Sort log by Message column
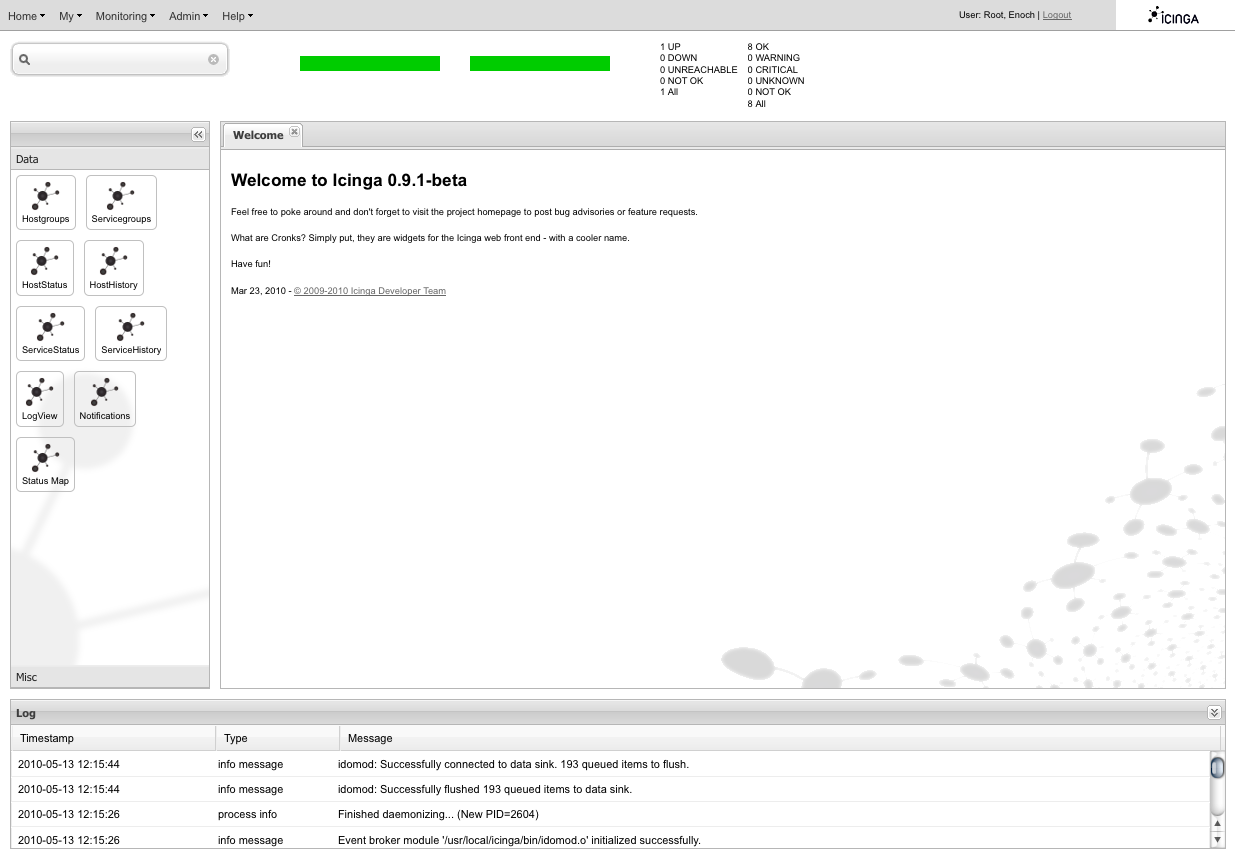Image resolution: width=1235 pixels, height=867 pixels. coord(780,738)
